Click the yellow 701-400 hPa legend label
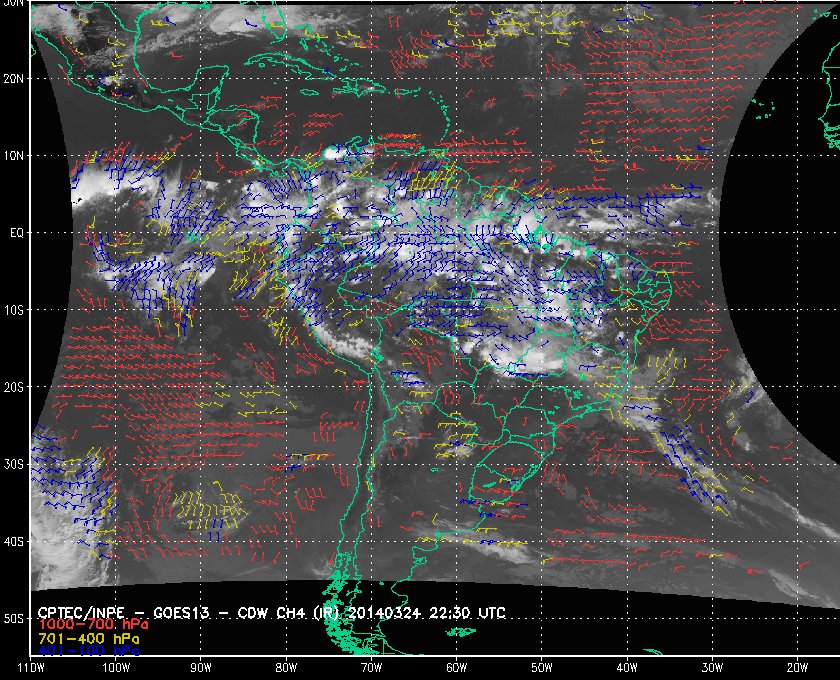The width and height of the screenshot is (840, 680). pyautogui.click(x=89, y=639)
